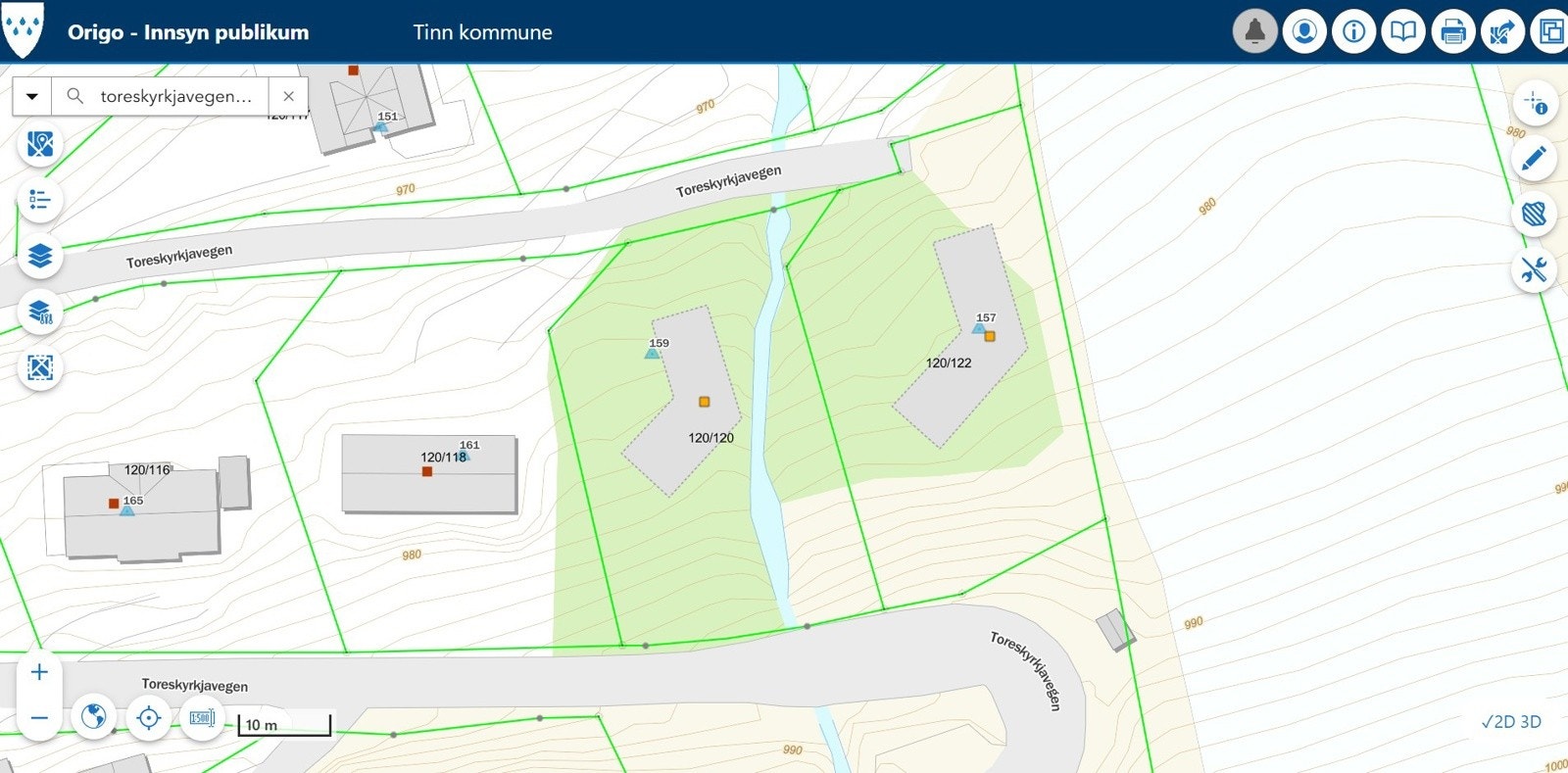Click the Tinn kommune header text
The image size is (1568, 773).
coord(483,32)
